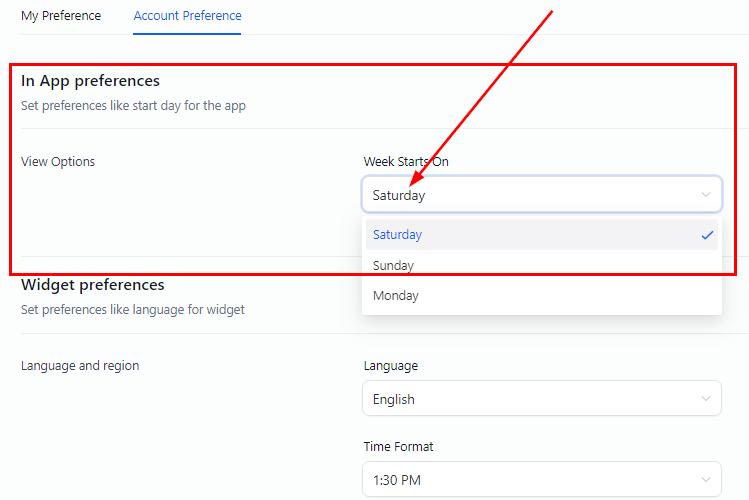Click the Week Starts On field label
749x500 pixels.
(406, 161)
